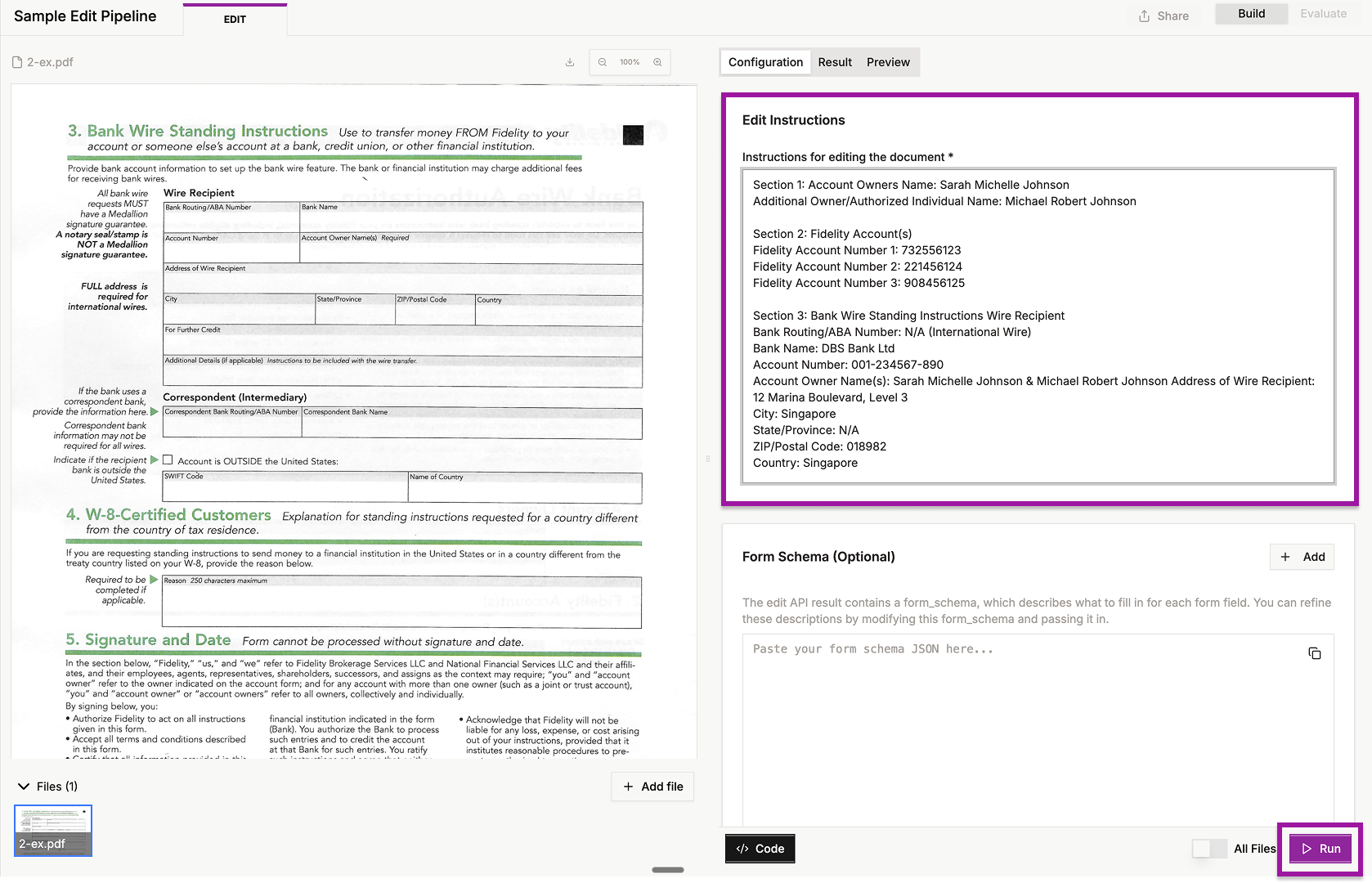Click the Form Schema (Optional) heading

(818, 557)
